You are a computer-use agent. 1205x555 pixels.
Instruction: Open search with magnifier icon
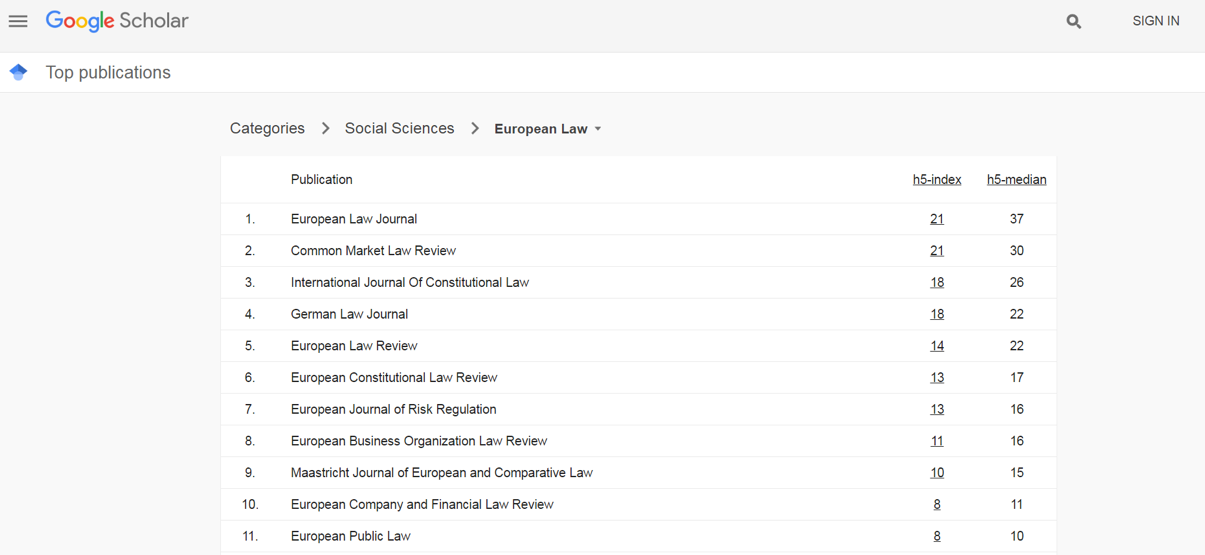coord(1074,21)
